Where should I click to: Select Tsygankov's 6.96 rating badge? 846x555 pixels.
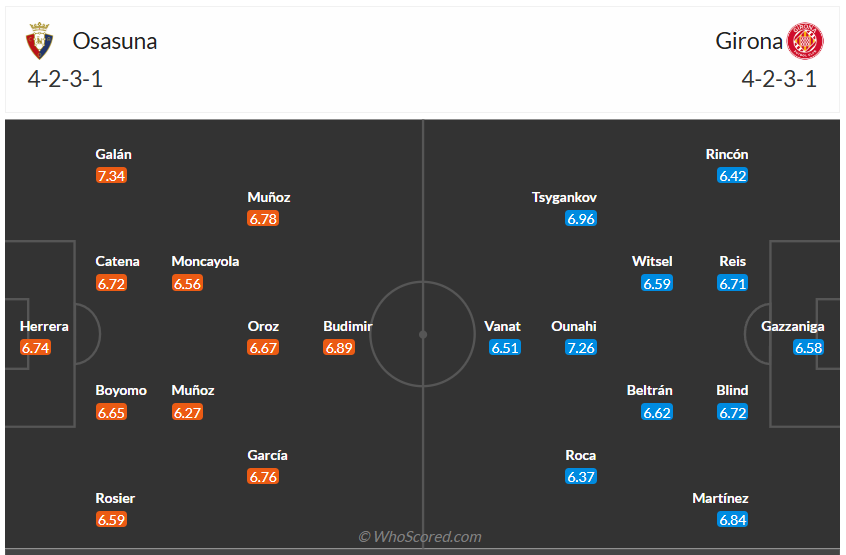pos(581,219)
